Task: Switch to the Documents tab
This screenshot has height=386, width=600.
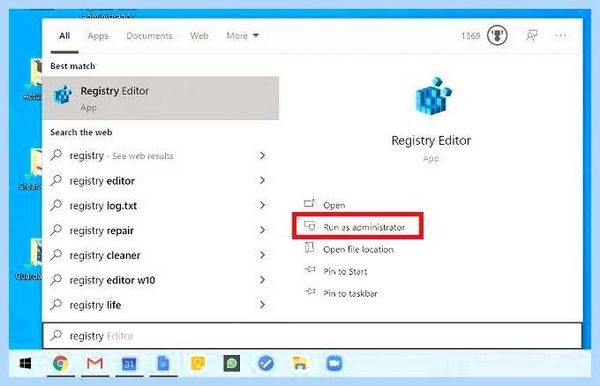Action: pyautogui.click(x=149, y=36)
